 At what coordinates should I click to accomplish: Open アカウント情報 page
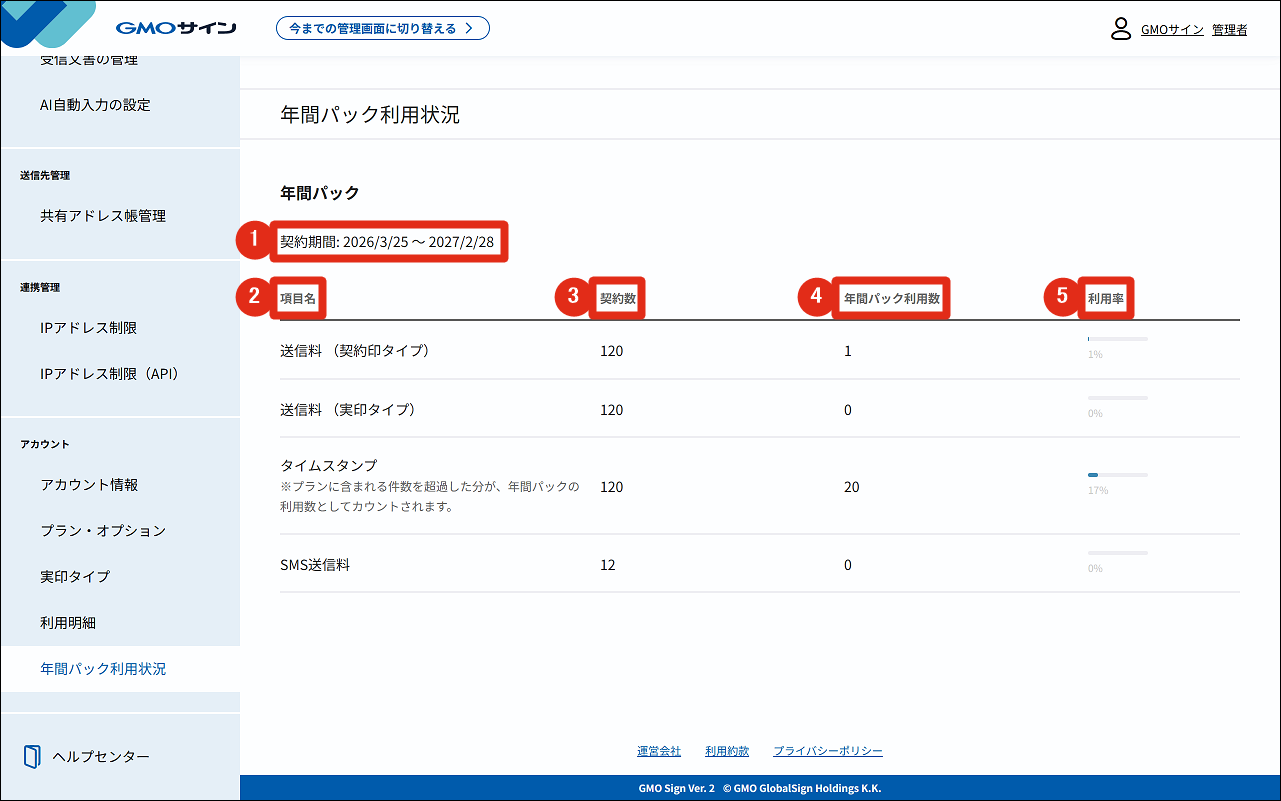89,485
